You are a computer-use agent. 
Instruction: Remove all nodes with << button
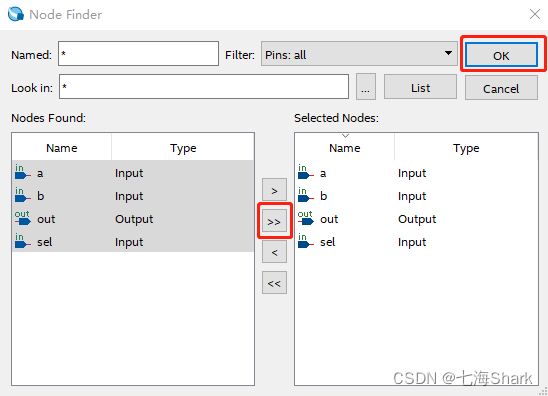click(274, 283)
